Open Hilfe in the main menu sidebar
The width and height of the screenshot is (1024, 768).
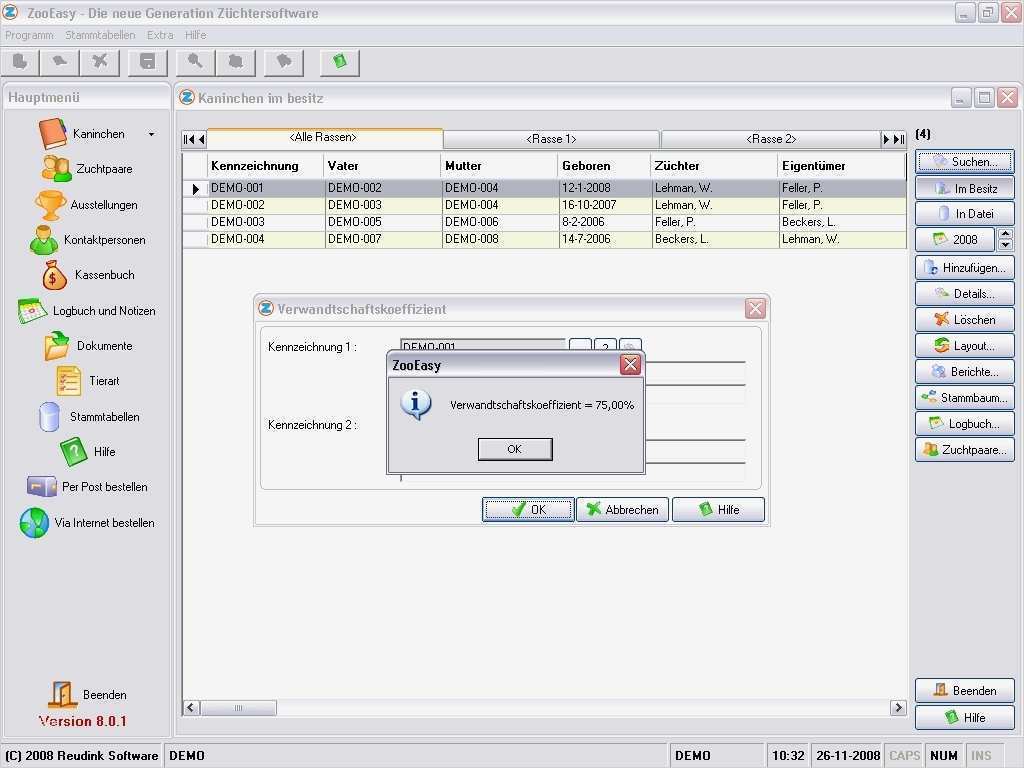(x=88, y=452)
